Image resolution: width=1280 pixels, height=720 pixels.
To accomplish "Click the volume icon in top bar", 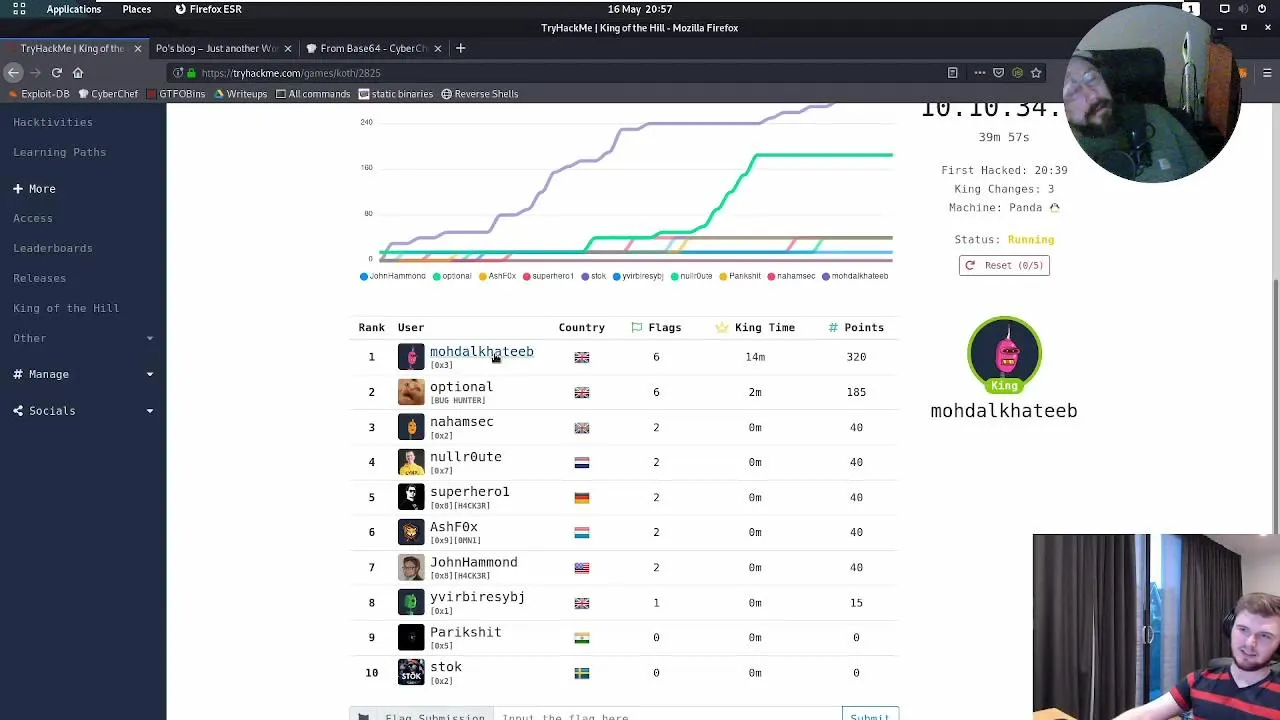I will (1243, 9).
